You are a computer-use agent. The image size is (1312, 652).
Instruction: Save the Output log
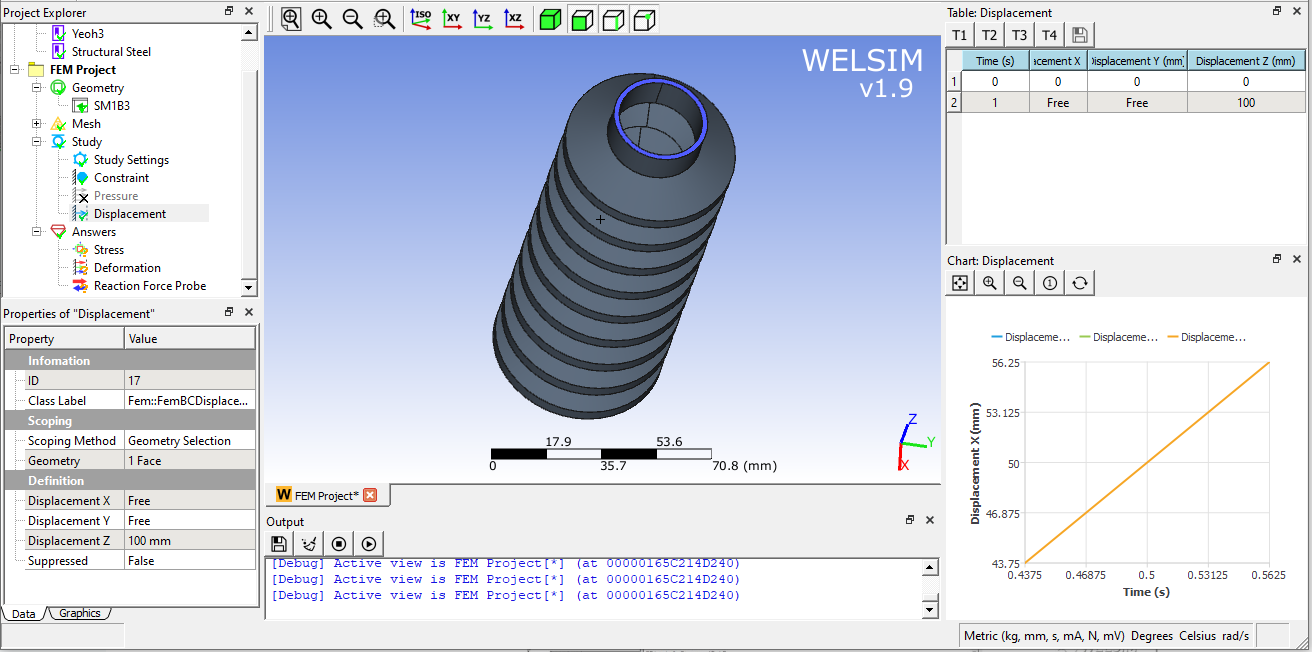[279, 544]
